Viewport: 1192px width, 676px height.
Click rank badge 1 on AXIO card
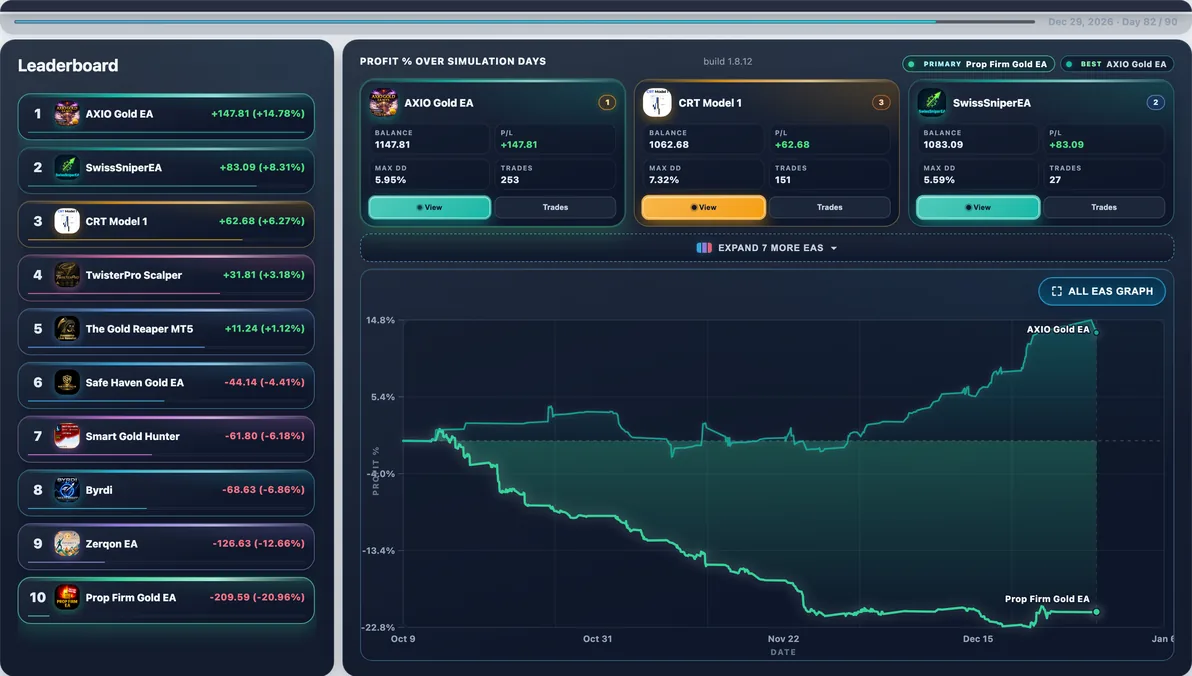point(607,102)
